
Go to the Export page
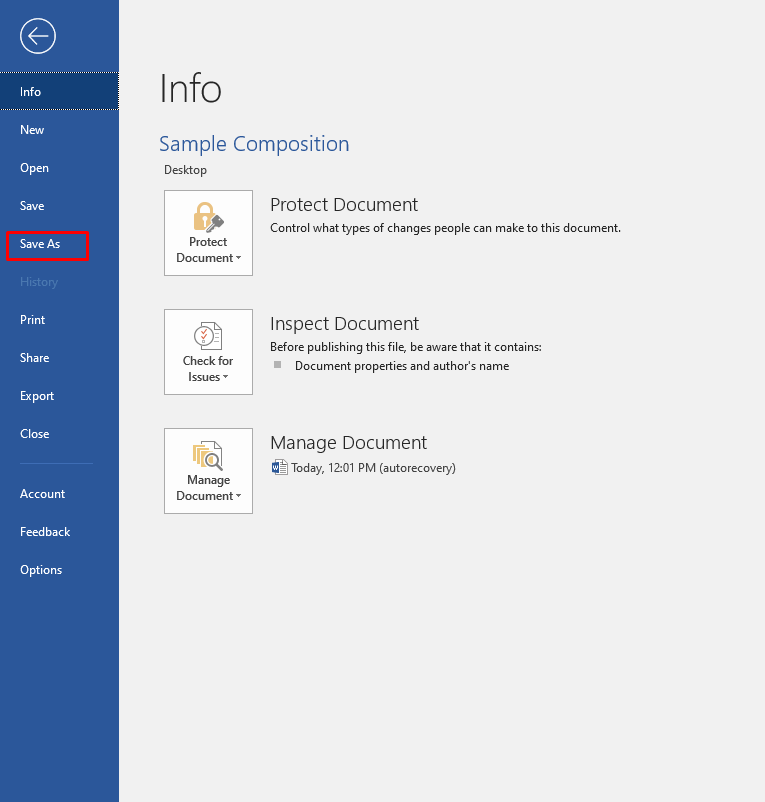[59, 396]
